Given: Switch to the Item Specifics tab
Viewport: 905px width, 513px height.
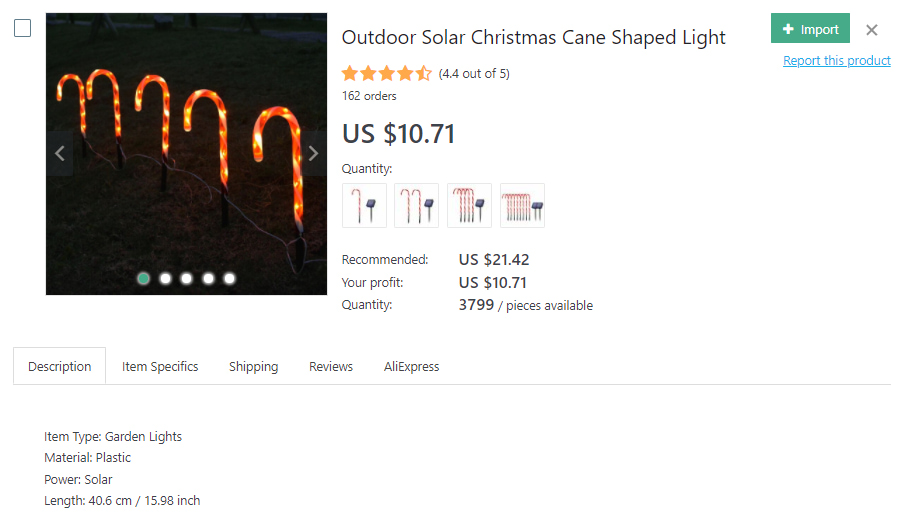Looking at the screenshot, I should [160, 367].
